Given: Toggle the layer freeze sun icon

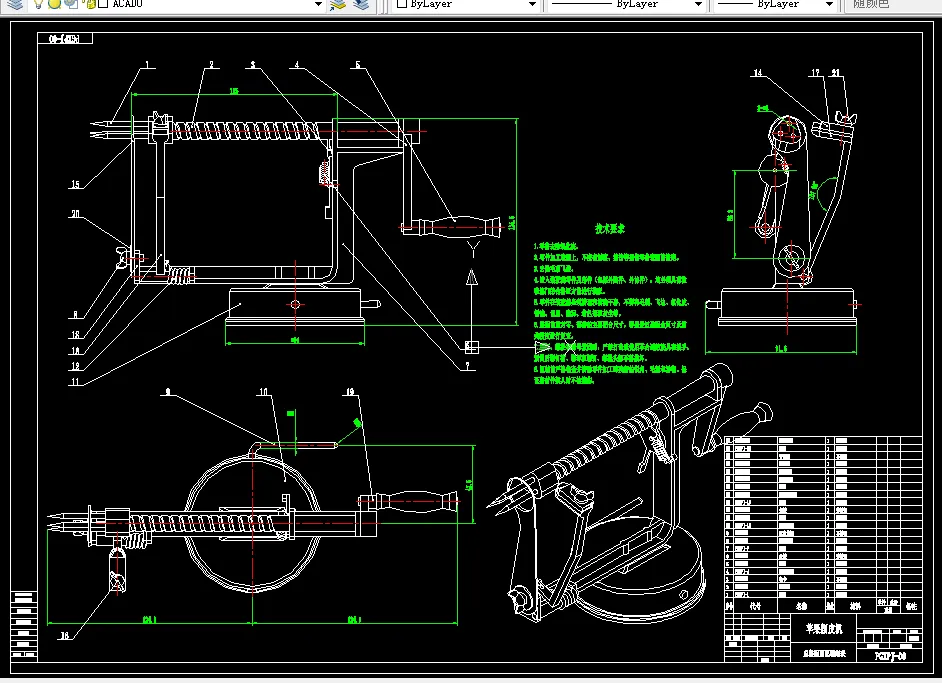Looking at the screenshot, I should (54, 4).
